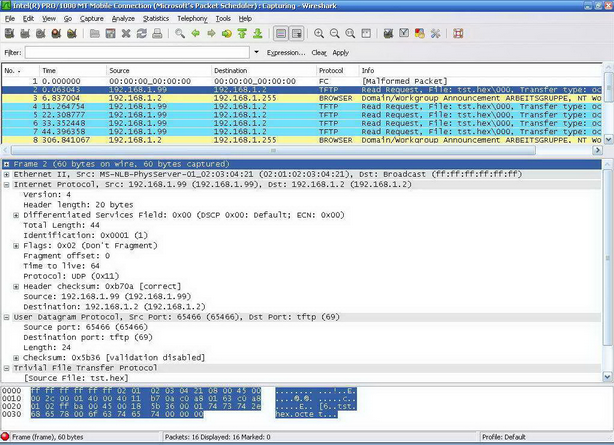Click the Print toolbar icon
Image resolution: width=614 pixels, height=445 pixels.
coord(158,34)
